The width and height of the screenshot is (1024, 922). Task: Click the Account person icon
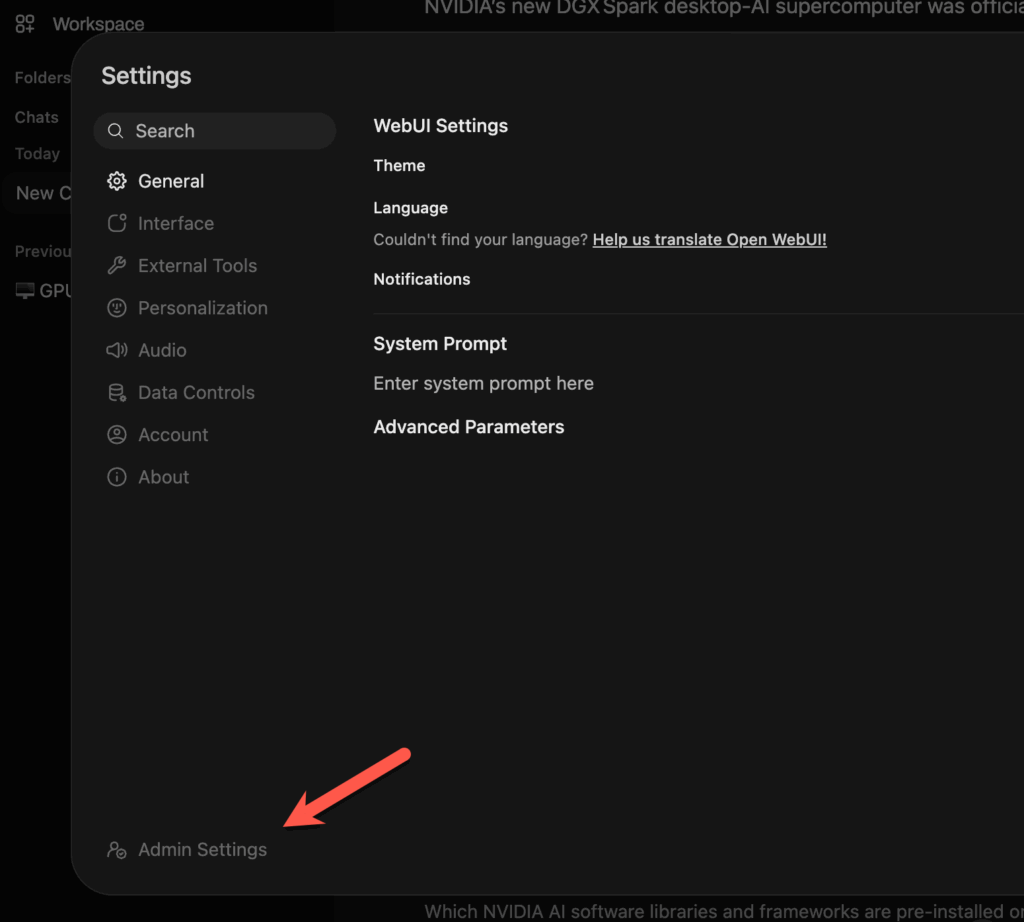tap(117, 435)
